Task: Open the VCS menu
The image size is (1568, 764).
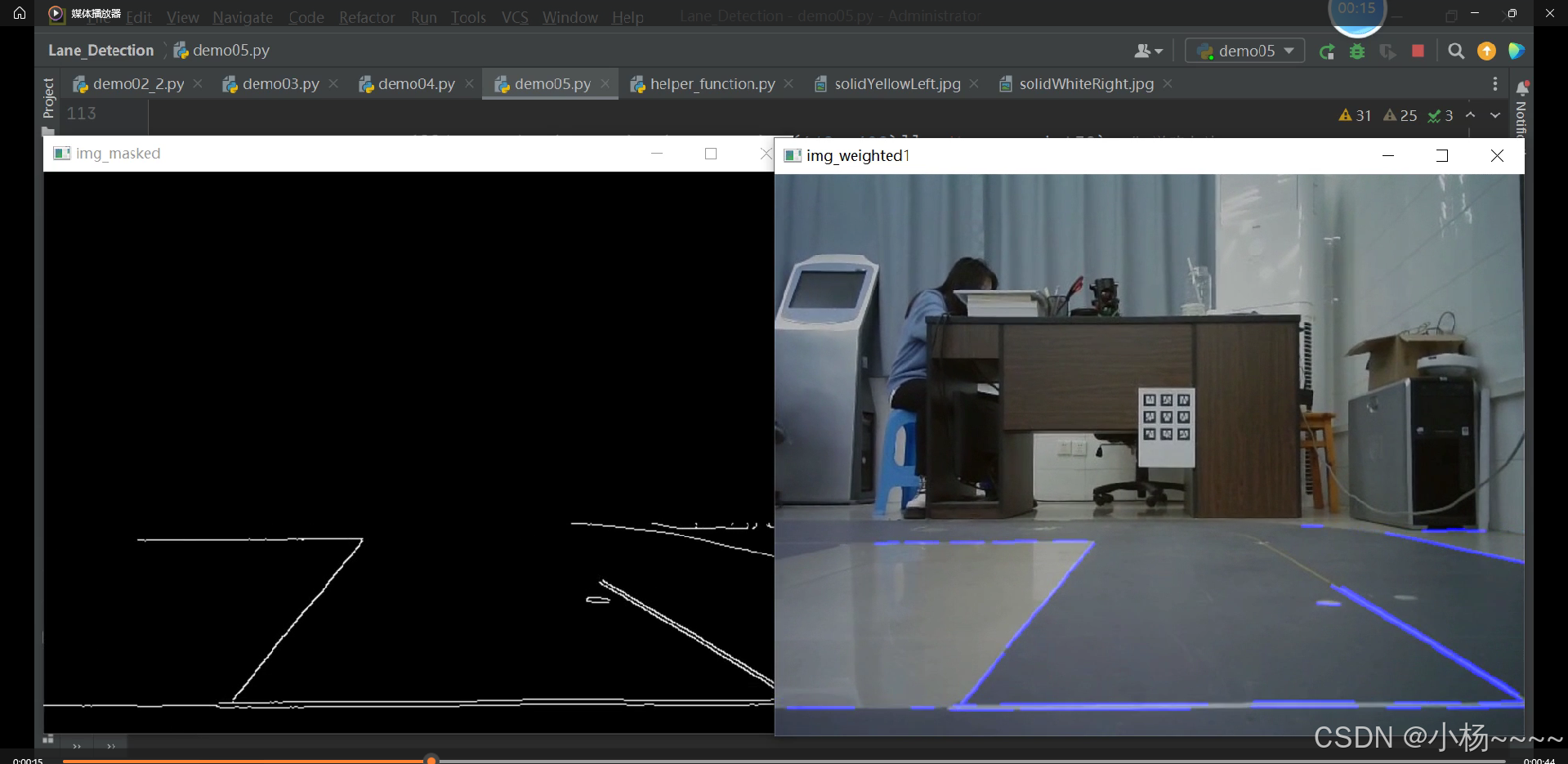Action: [x=515, y=17]
